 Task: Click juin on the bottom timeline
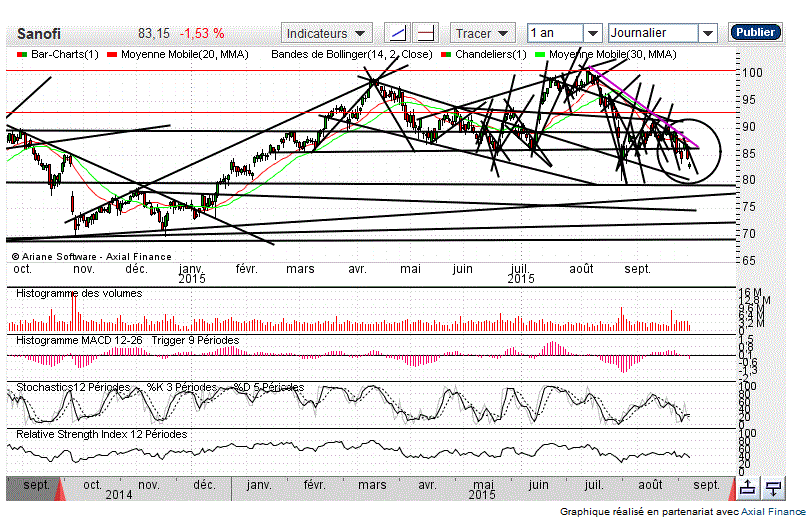click(x=539, y=485)
